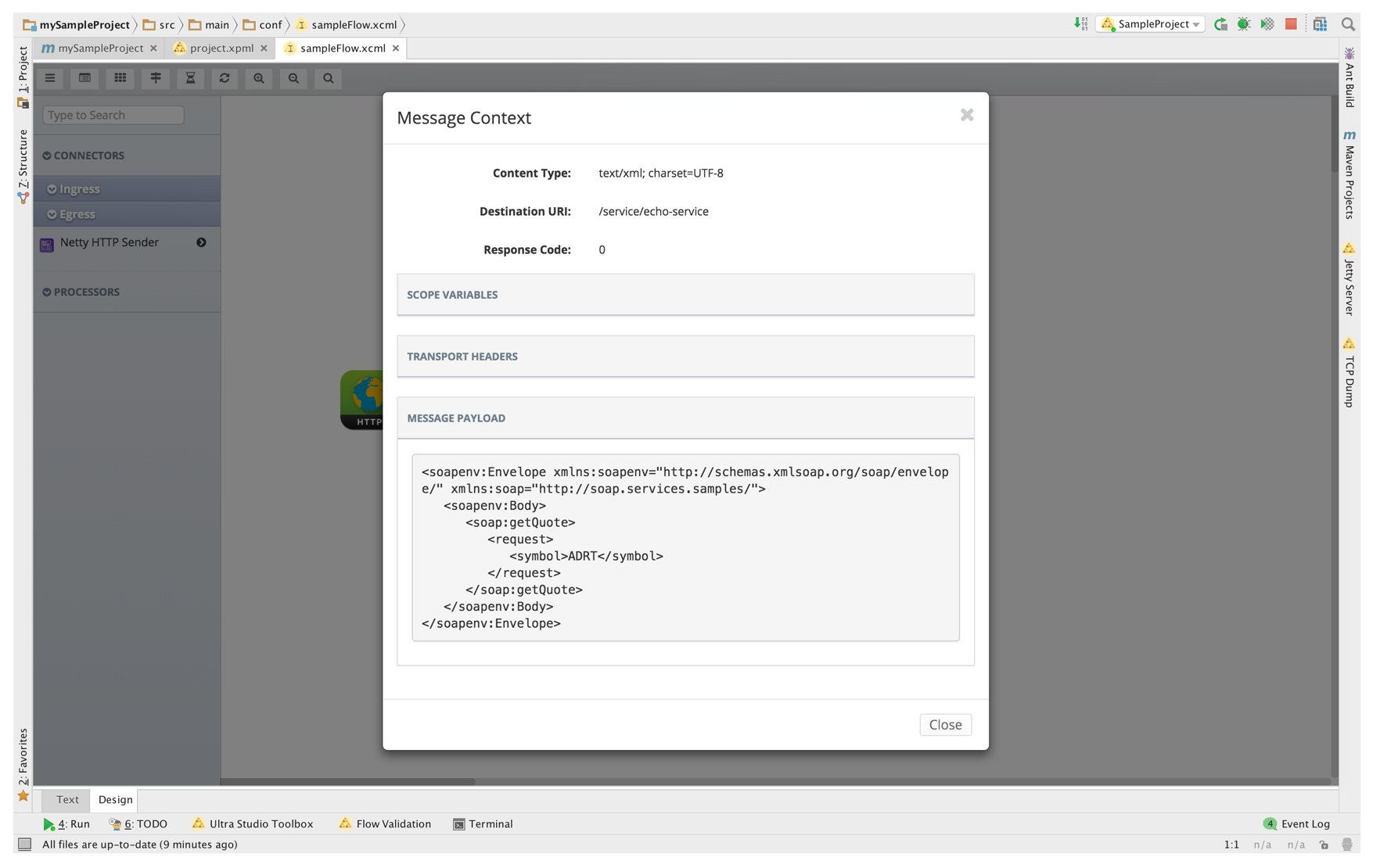This screenshot has height=868, width=1380.
Task: Close the mySampleProject editor tab
Action: click(153, 48)
